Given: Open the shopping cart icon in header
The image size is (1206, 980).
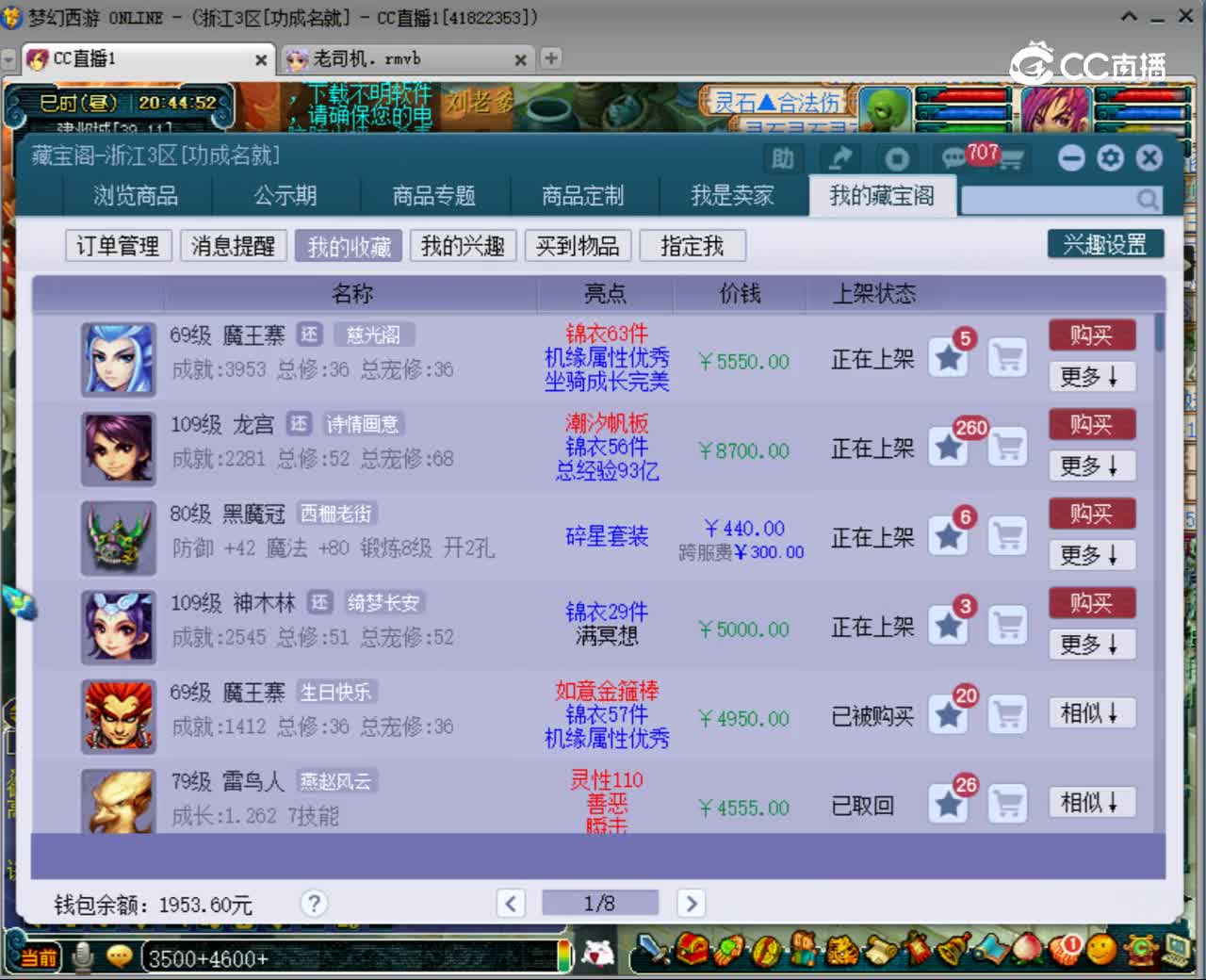Looking at the screenshot, I should pyautogui.click(x=1011, y=159).
